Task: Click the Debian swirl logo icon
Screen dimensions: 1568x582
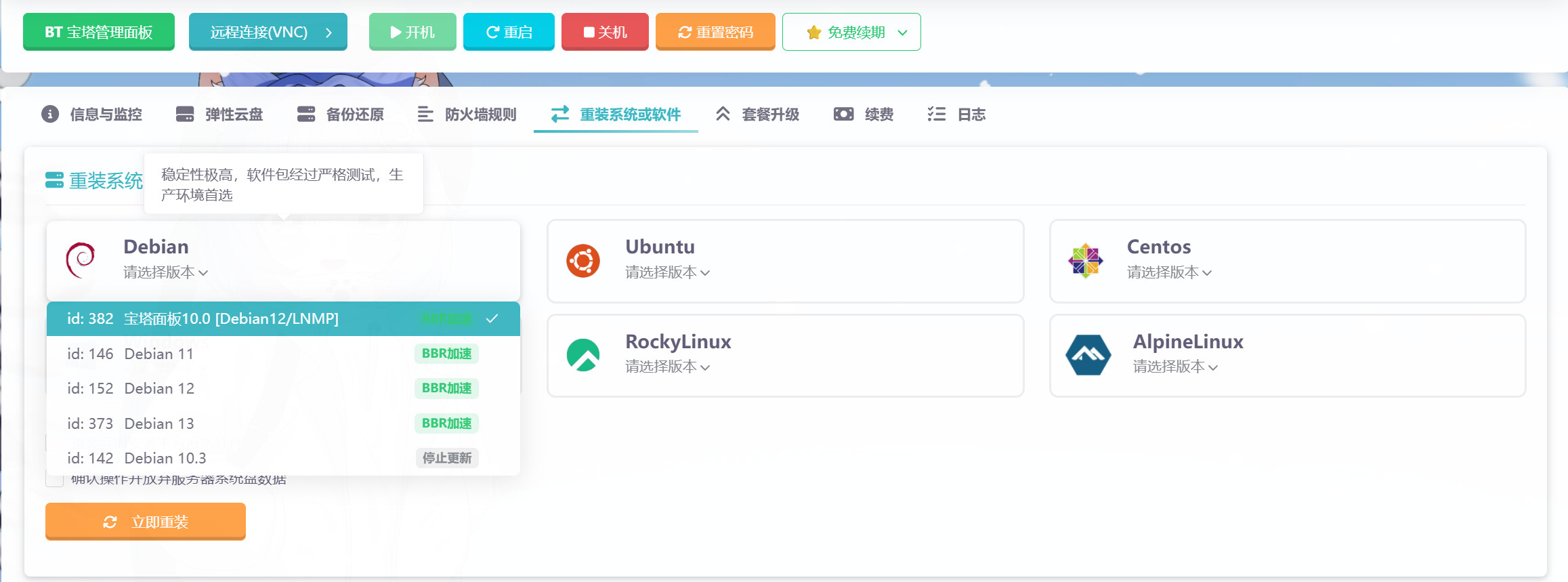Action: [81, 260]
